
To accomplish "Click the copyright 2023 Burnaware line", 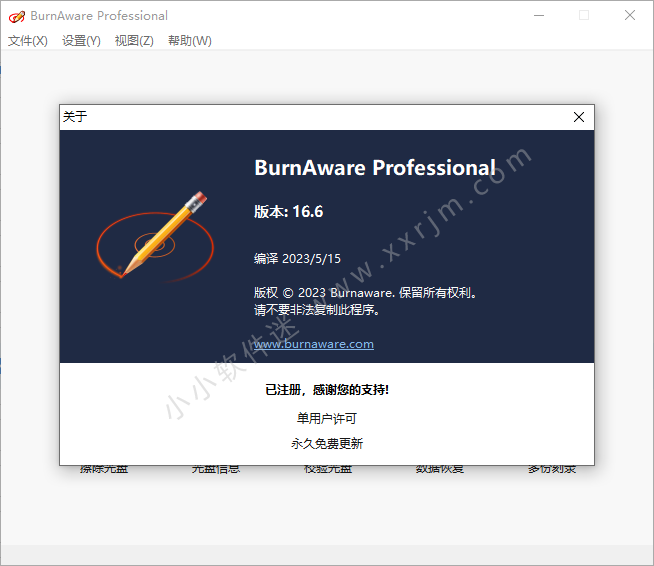I will [x=365, y=293].
